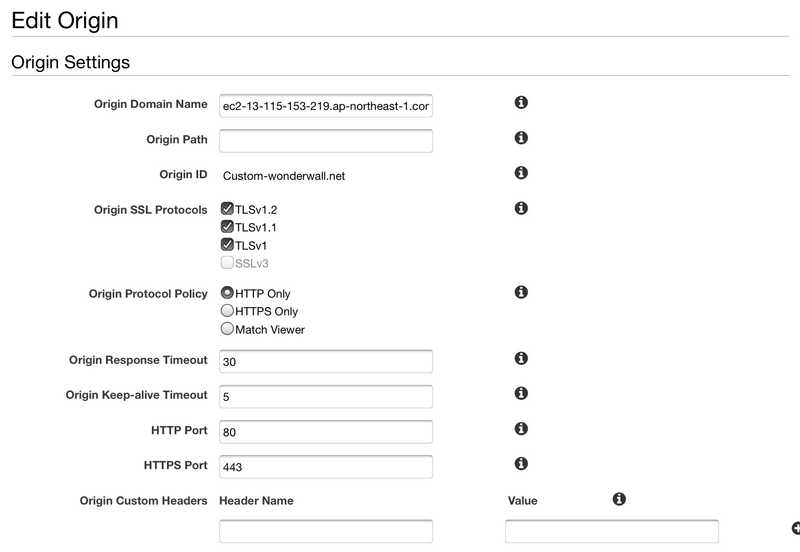Viewport: 800px width, 552px height.
Task: Open info icon for Origin ID
Action: [x=521, y=173]
